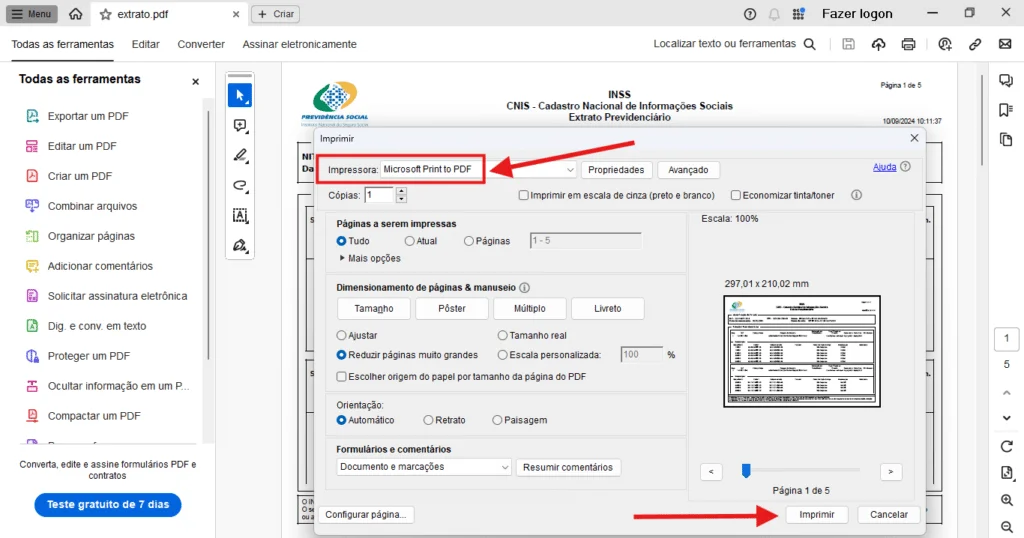The width and height of the screenshot is (1024, 538).
Task: Enable grayscale printing checkbox
Action: click(x=523, y=195)
